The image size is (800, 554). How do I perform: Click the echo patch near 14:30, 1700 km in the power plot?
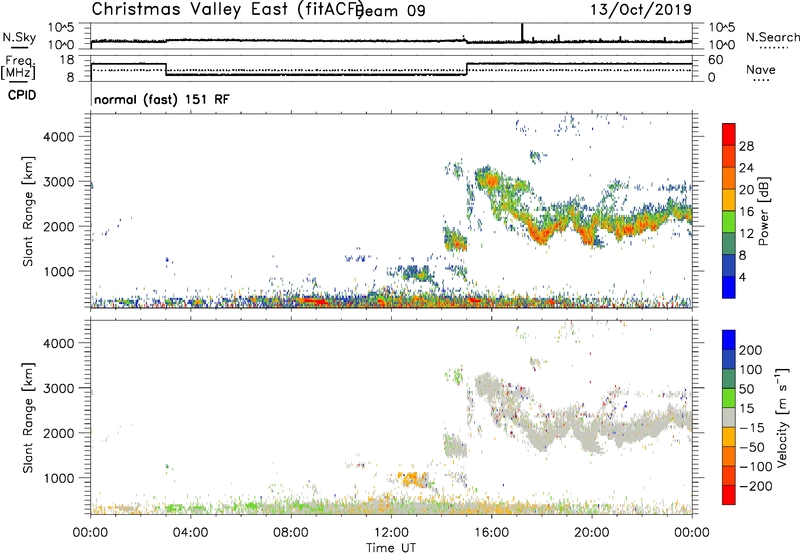(455, 240)
